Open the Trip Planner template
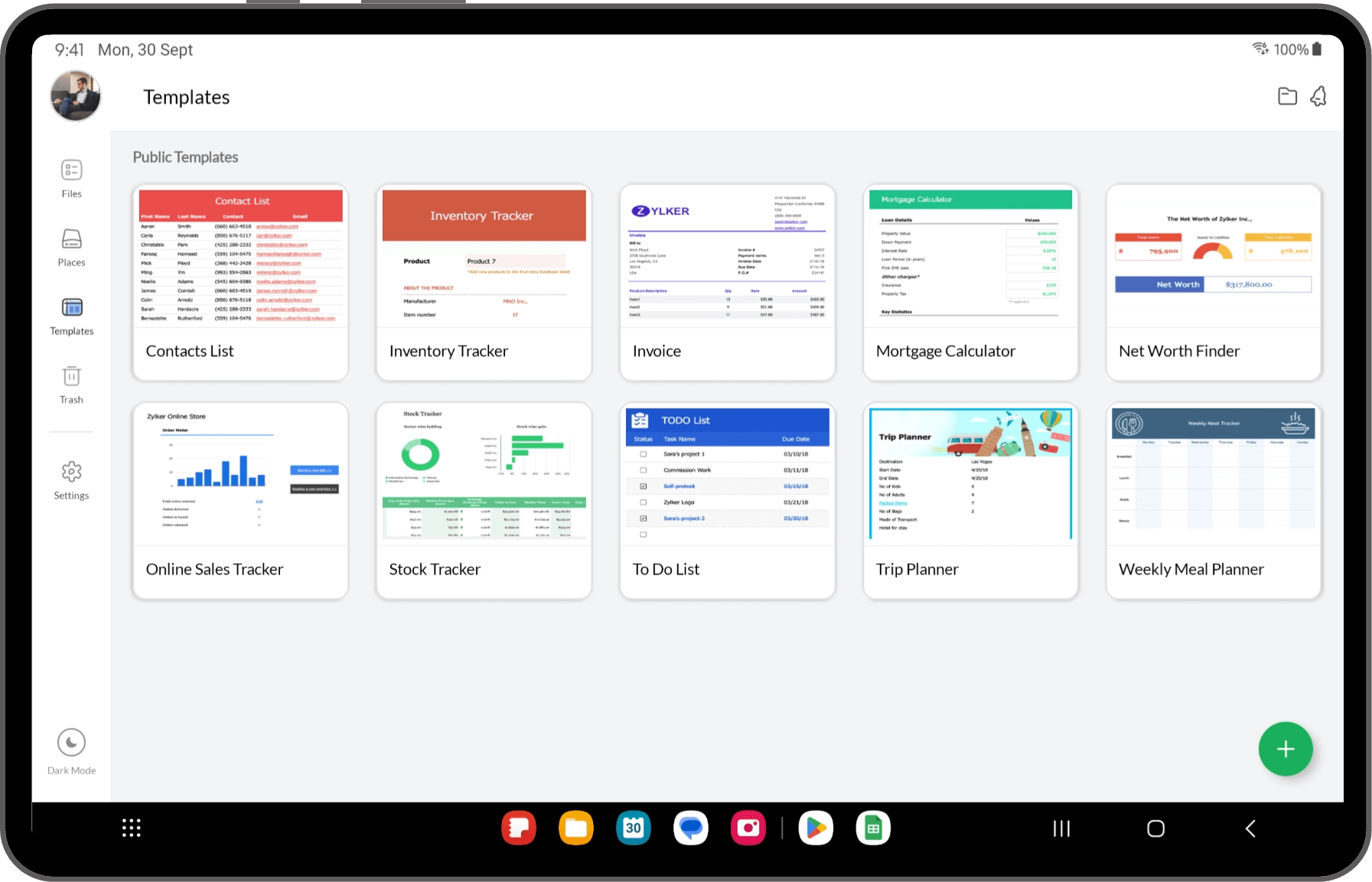1372x882 pixels. [970, 500]
